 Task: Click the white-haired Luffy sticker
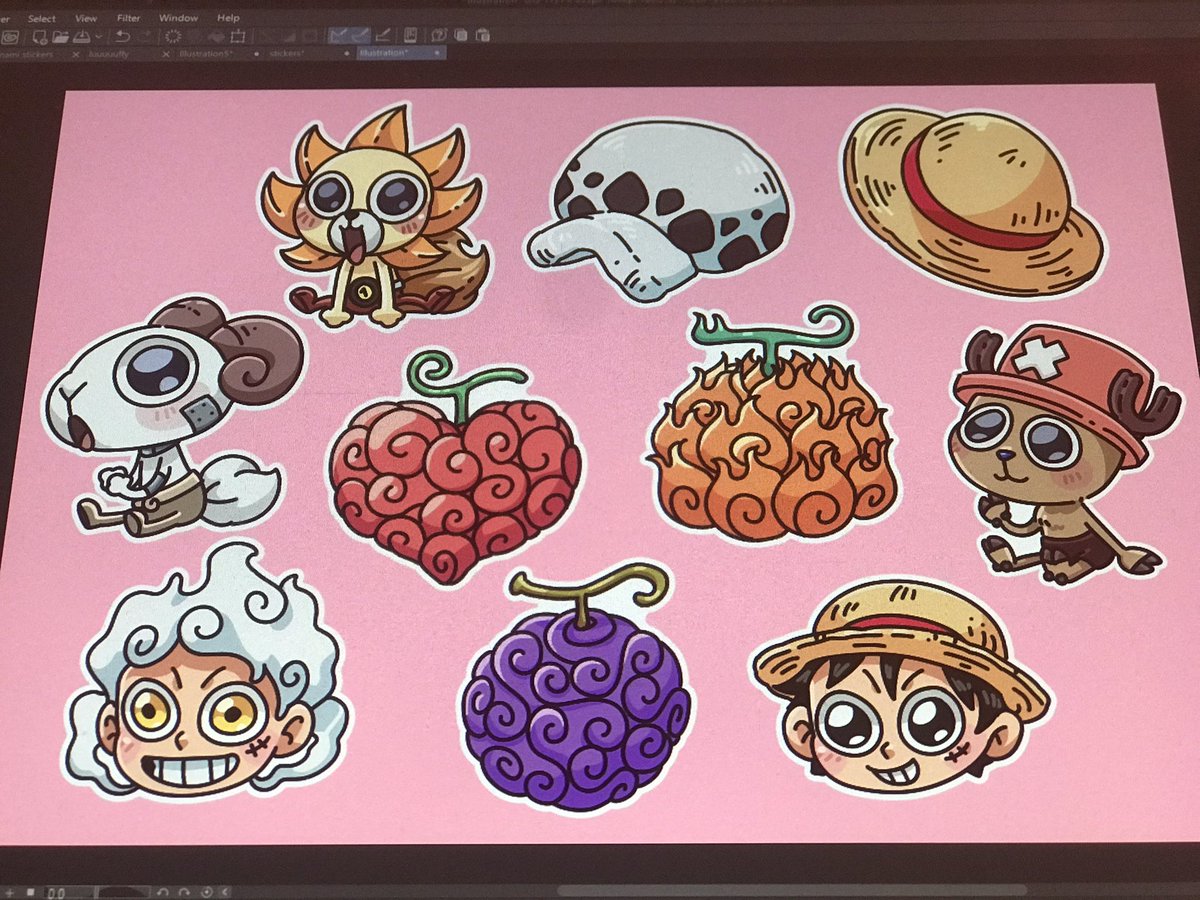(207, 672)
